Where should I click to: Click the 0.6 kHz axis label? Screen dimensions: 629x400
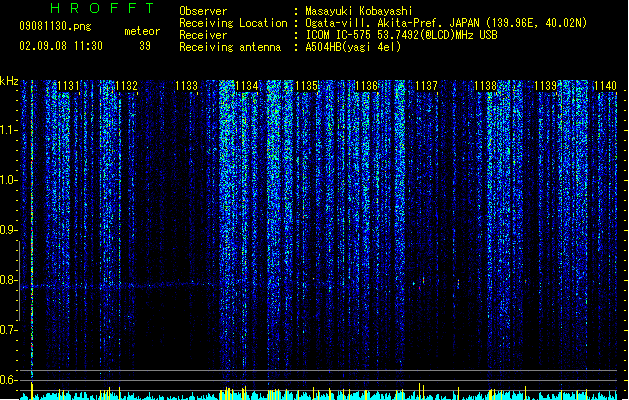click(8, 380)
